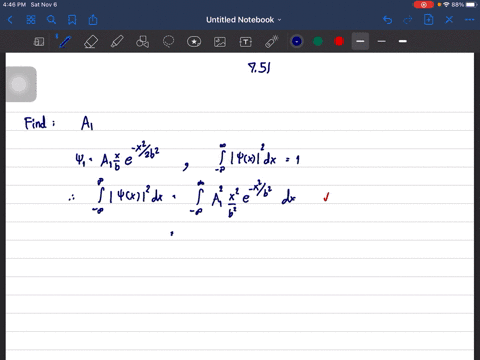
Task: Select the Shapes tool
Action: 143,42
